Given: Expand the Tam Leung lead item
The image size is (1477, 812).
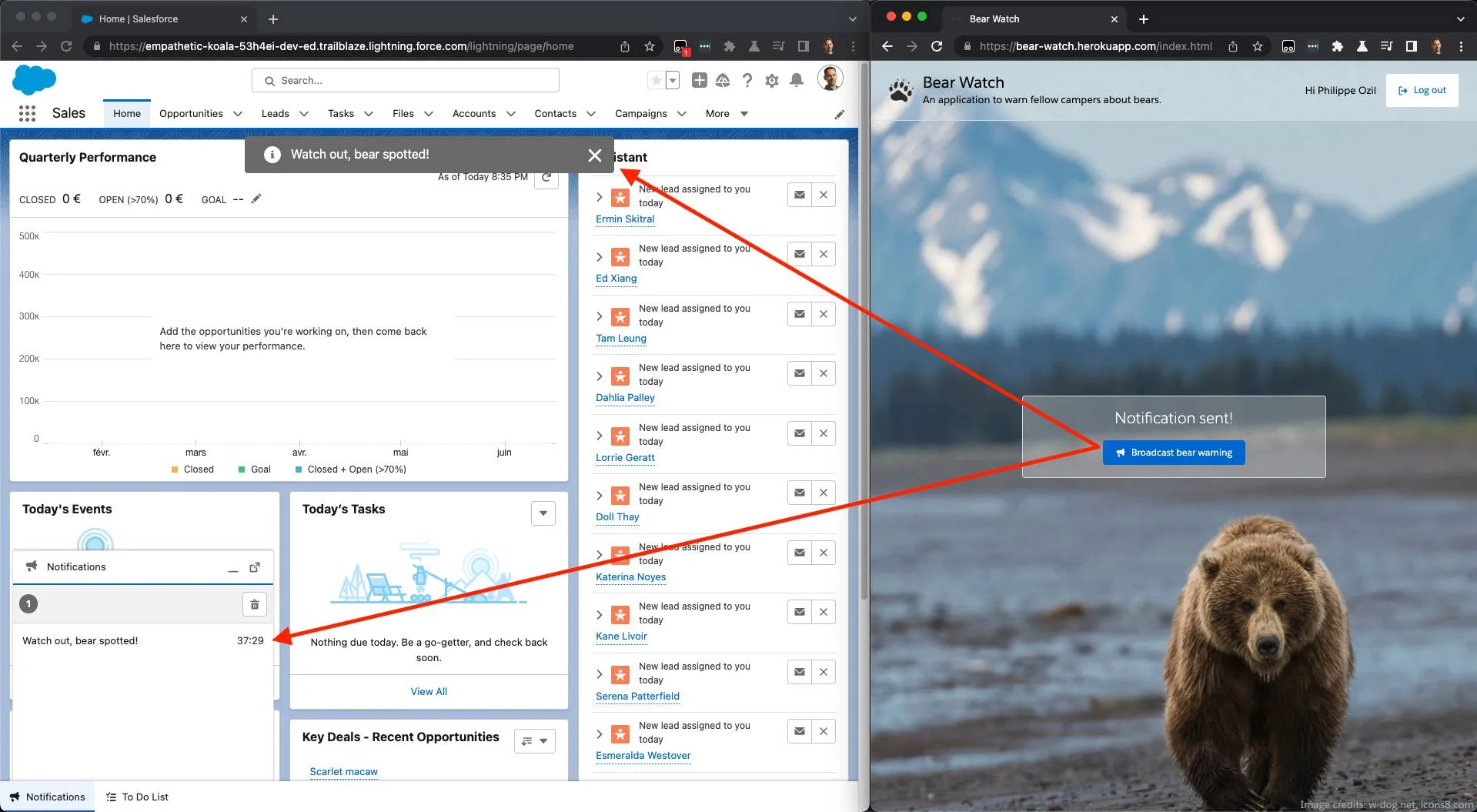Looking at the screenshot, I should click(600, 316).
